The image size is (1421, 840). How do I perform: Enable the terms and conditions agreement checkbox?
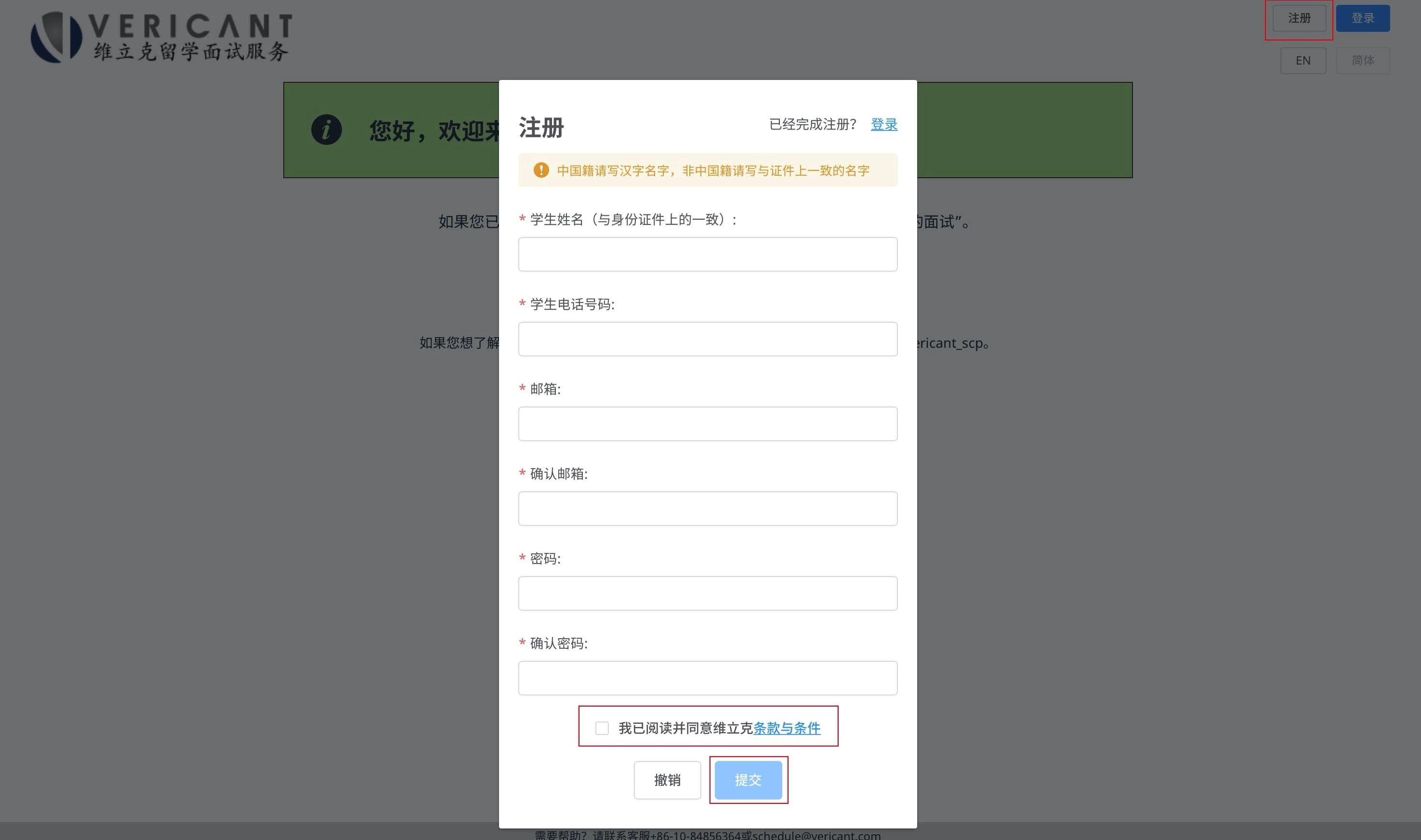click(x=602, y=728)
